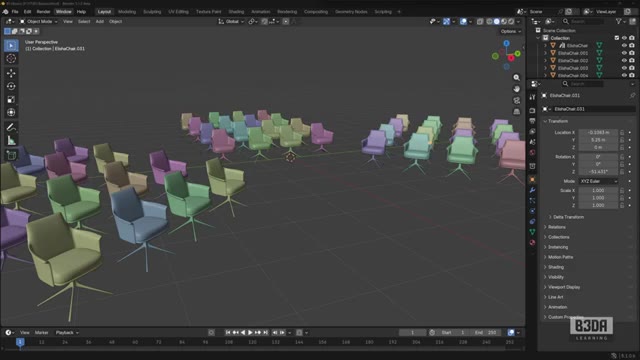The height and width of the screenshot is (360, 640).
Task: Open the timeline Playback dropdown
Action: click(x=67, y=333)
